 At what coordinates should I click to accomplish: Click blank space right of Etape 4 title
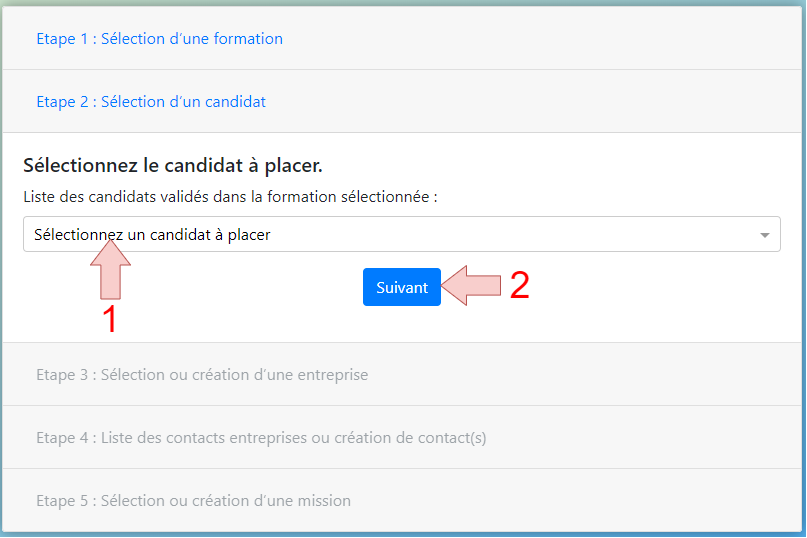pos(643,438)
